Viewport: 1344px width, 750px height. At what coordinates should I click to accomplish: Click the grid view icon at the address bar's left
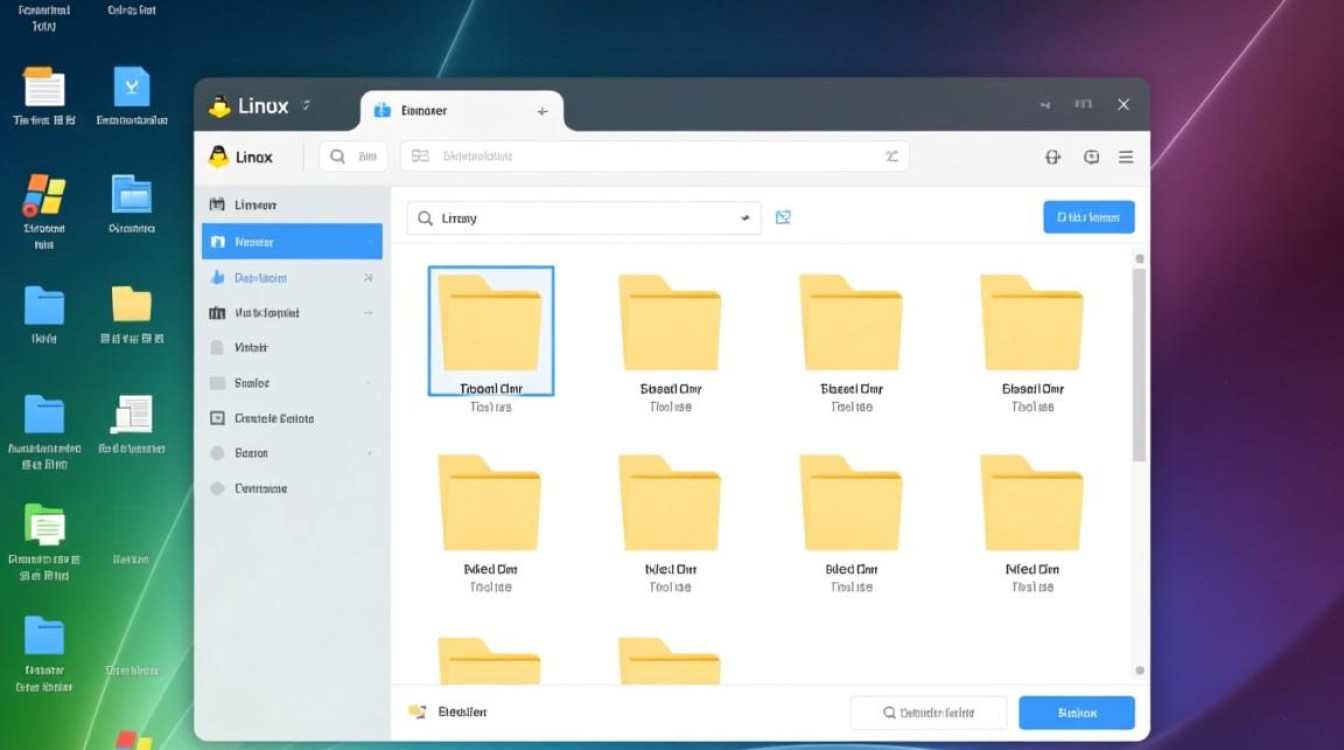pyautogui.click(x=419, y=156)
